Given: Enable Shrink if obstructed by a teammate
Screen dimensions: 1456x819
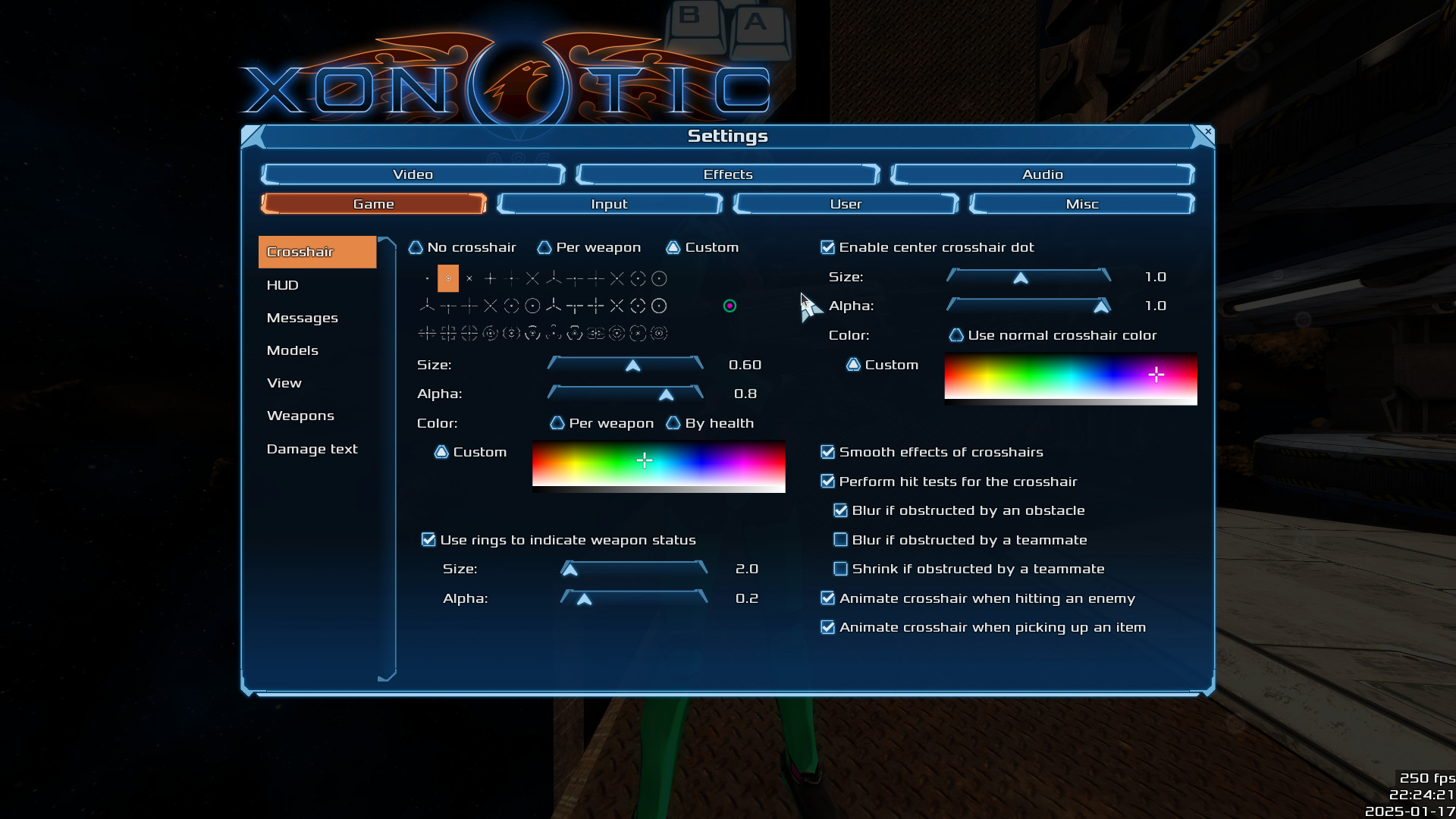Looking at the screenshot, I should tap(969, 569).
